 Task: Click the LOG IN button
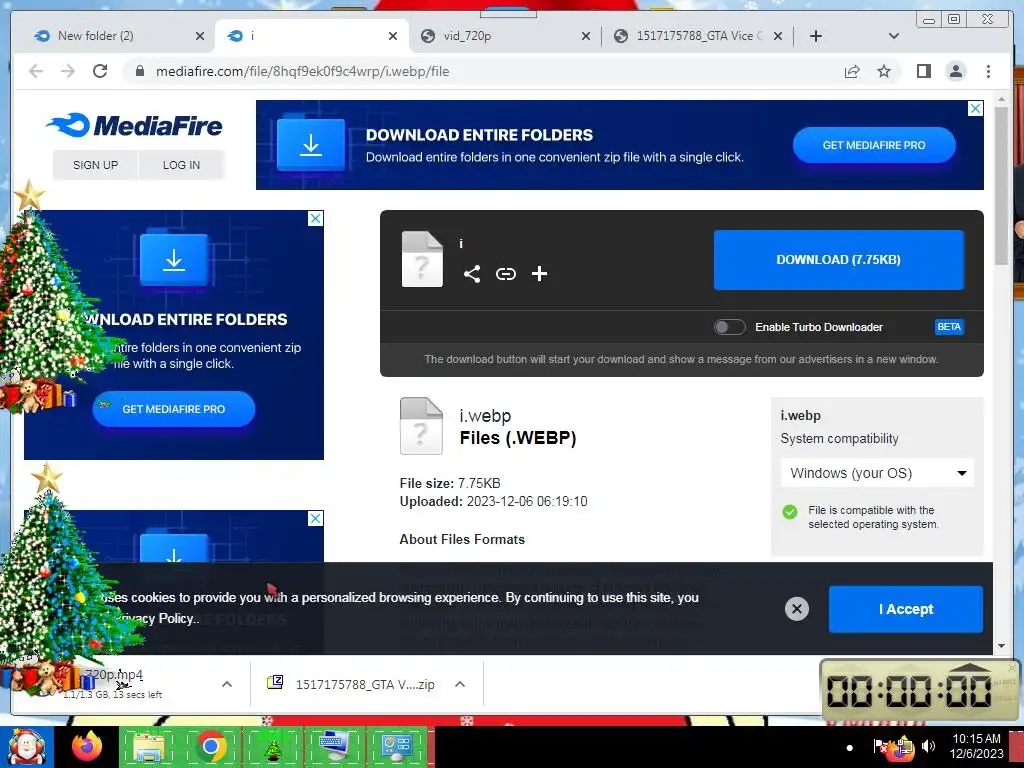(182, 165)
